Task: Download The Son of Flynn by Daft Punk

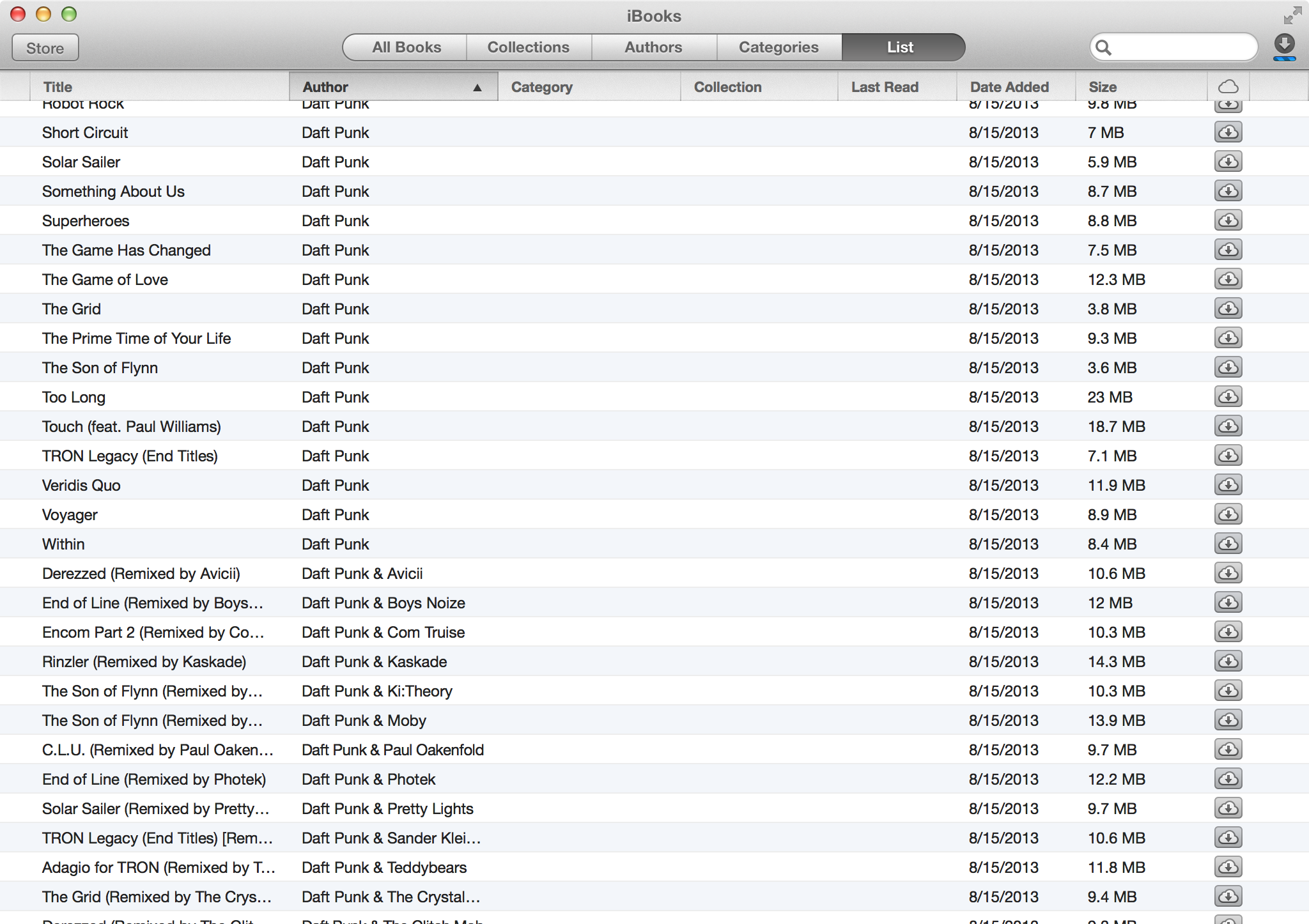Action: tap(1228, 367)
